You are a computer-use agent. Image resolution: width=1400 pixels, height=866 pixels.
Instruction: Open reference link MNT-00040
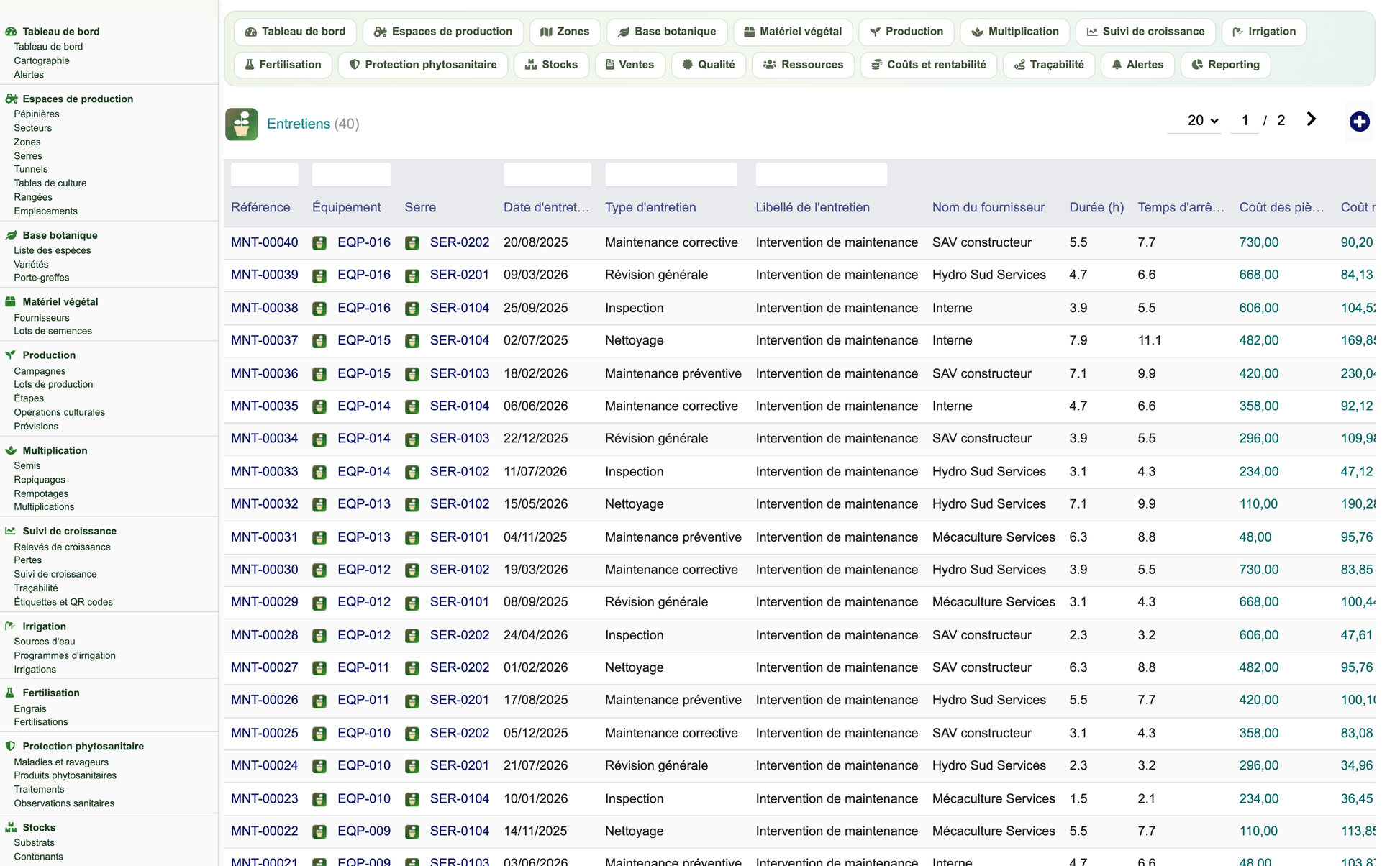pyautogui.click(x=264, y=242)
